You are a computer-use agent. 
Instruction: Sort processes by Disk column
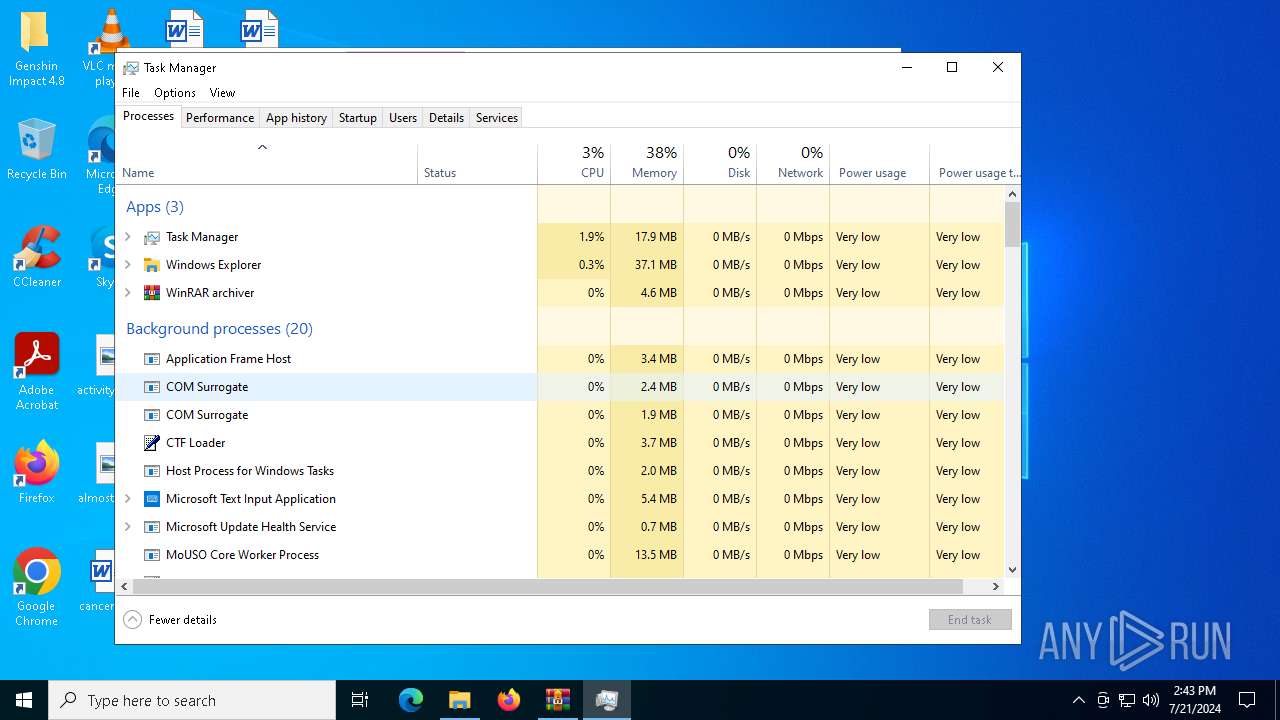click(720, 164)
